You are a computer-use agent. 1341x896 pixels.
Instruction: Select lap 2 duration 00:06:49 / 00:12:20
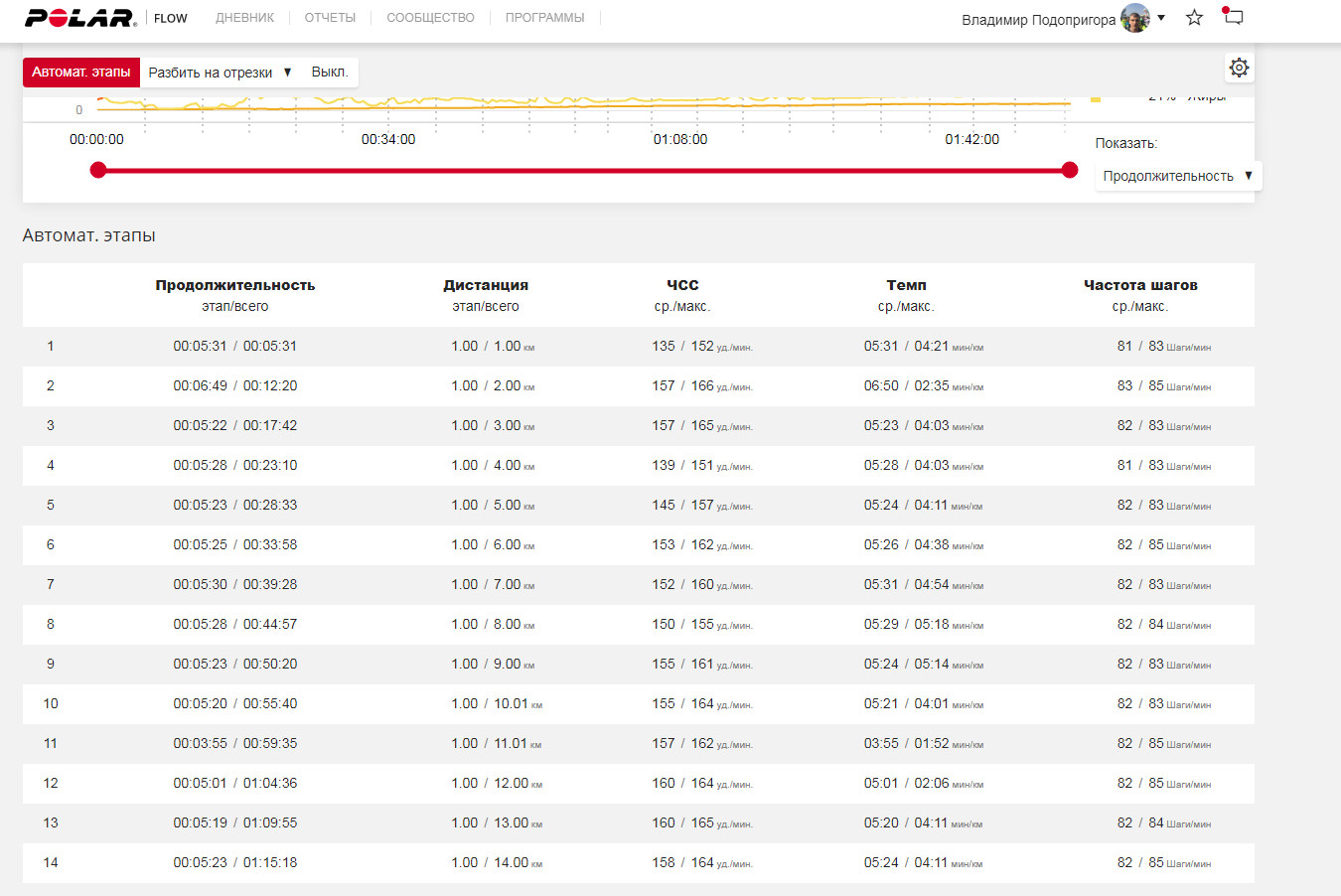pos(235,385)
